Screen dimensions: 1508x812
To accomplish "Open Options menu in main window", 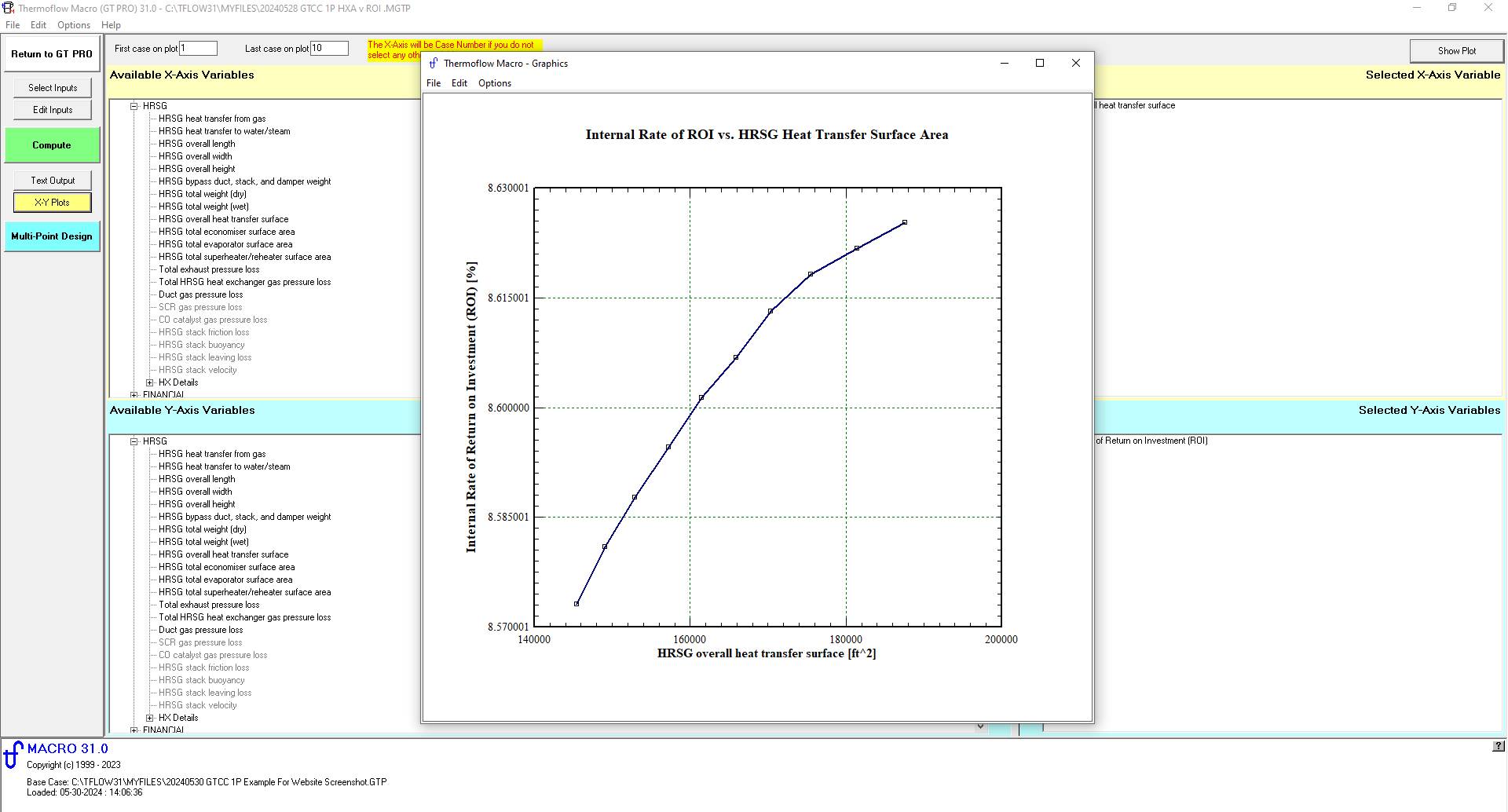I will [x=74, y=25].
